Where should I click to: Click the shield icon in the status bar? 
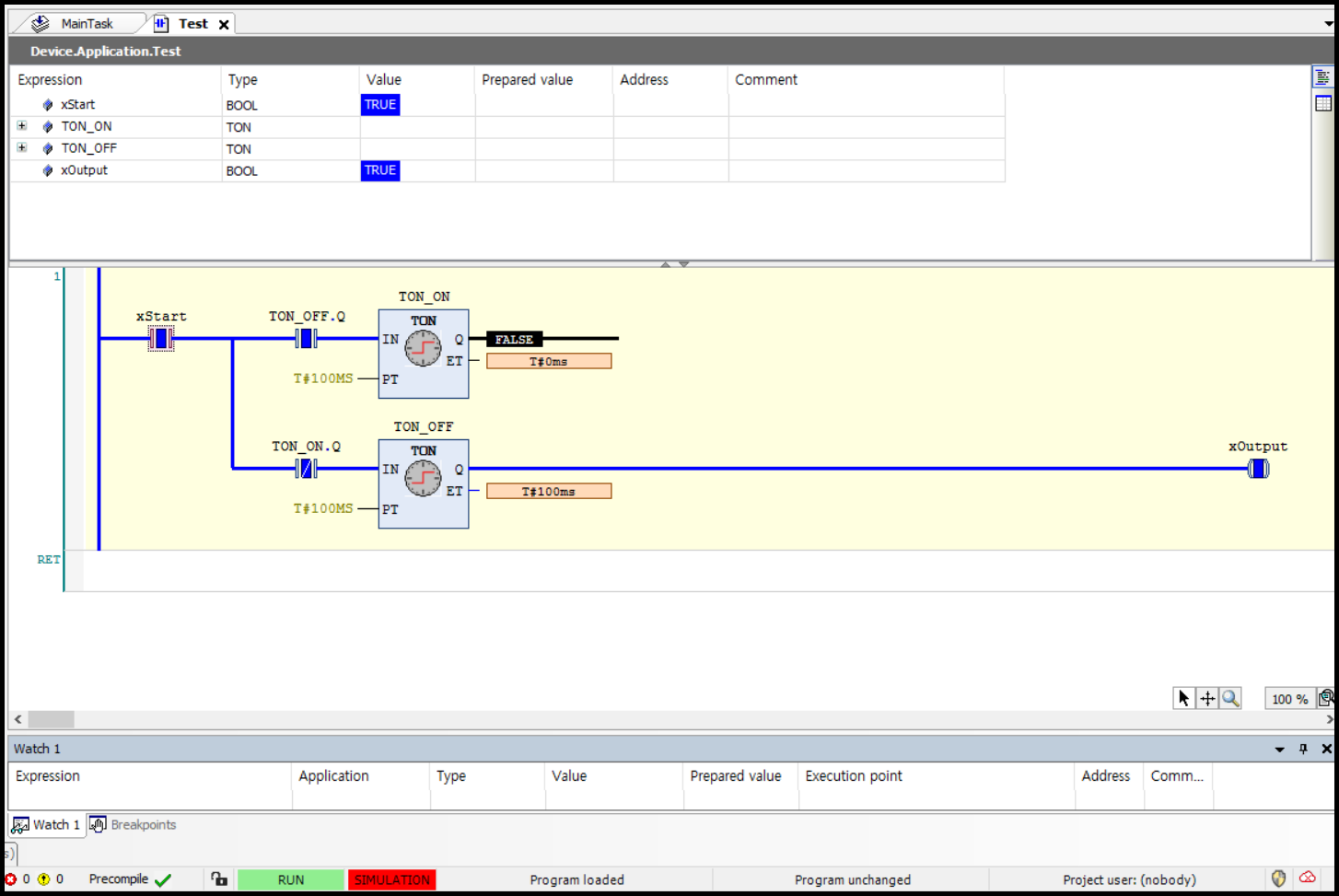(1279, 879)
